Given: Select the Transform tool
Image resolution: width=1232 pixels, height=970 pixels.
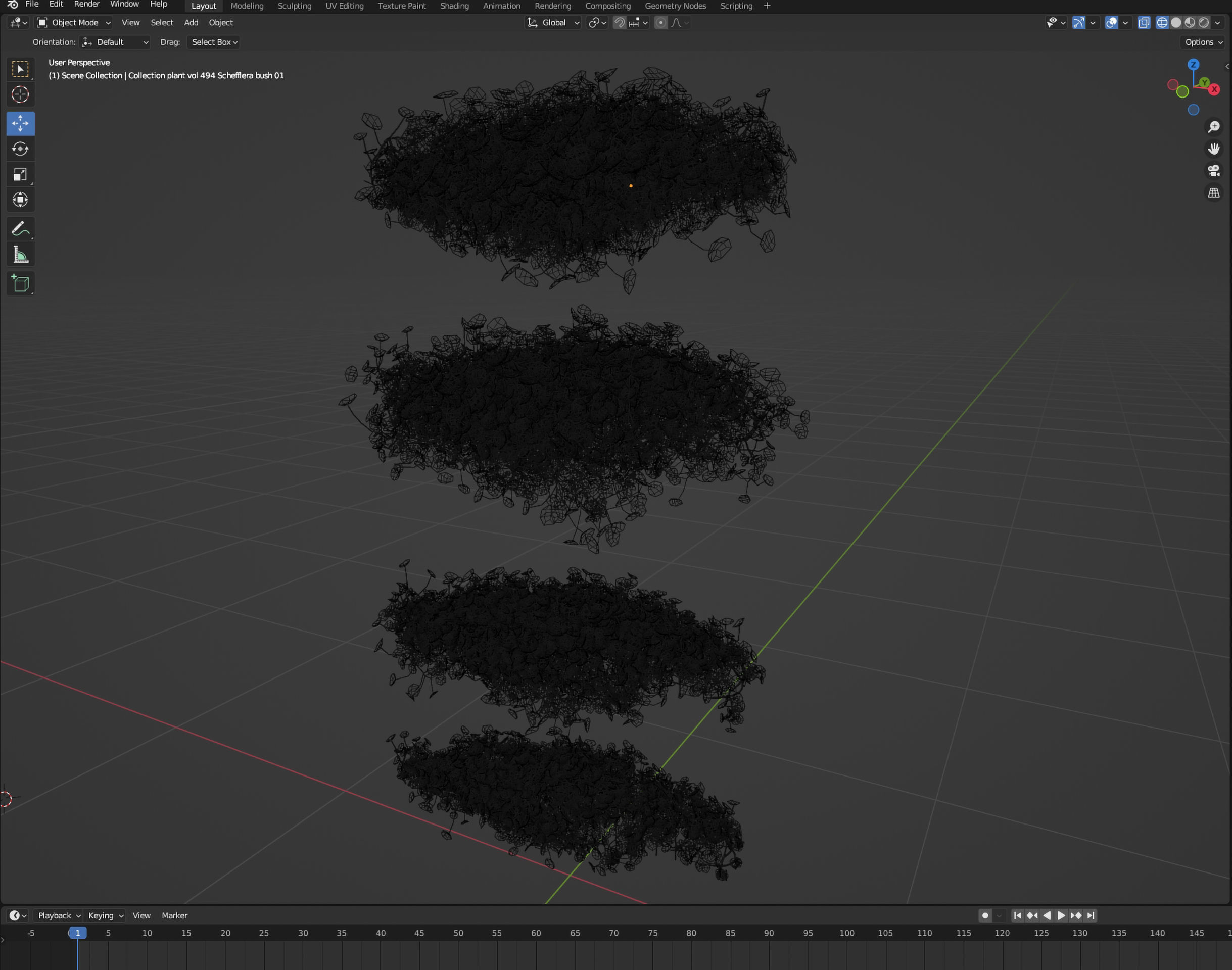Looking at the screenshot, I should click(20, 200).
